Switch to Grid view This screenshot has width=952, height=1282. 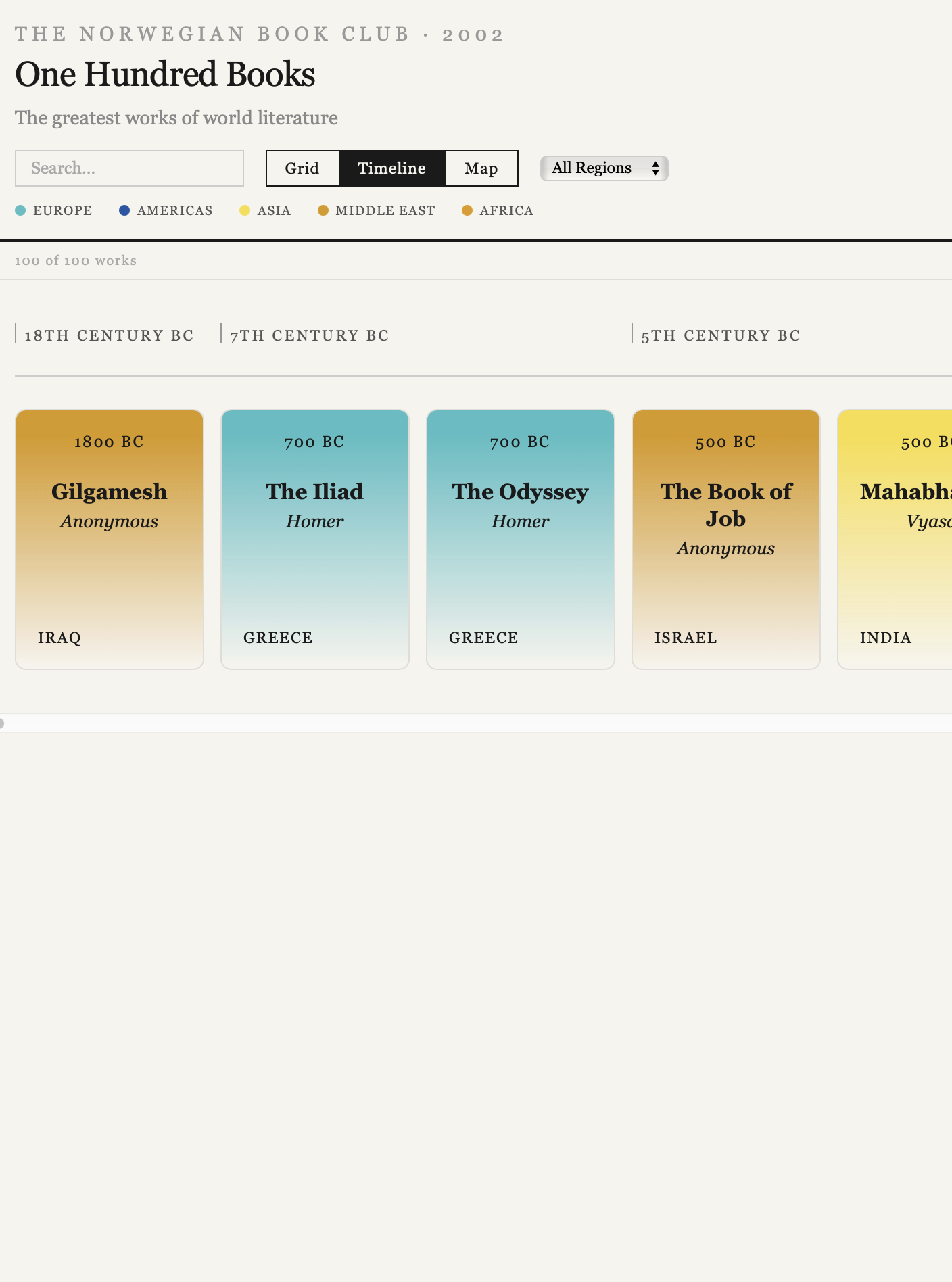pyautogui.click(x=302, y=168)
